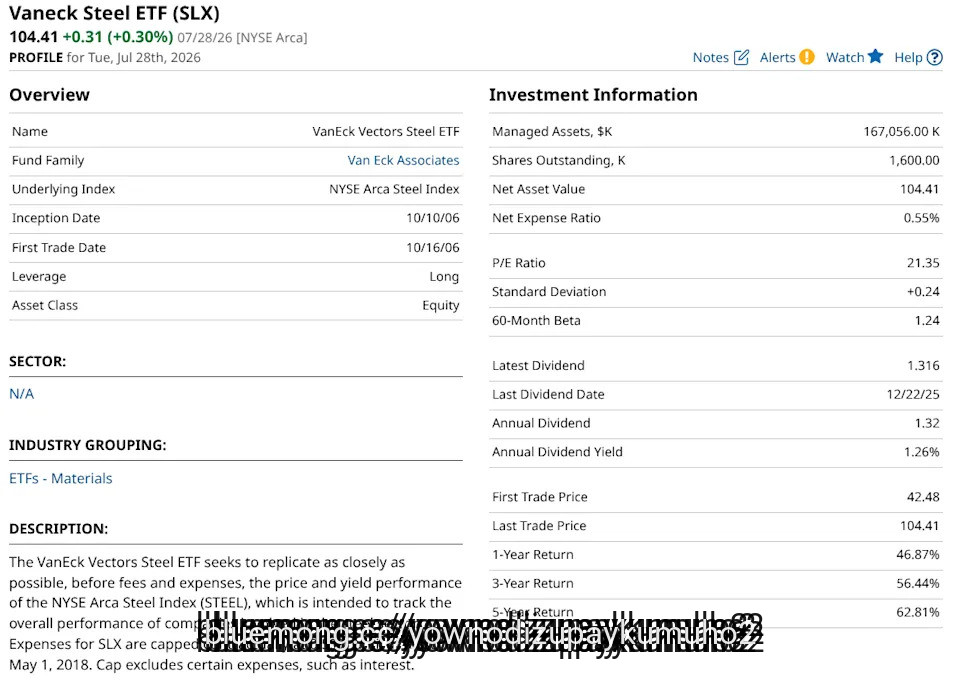Click the Notes text link
The width and height of the screenshot is (960, 685).
(710, 58)
